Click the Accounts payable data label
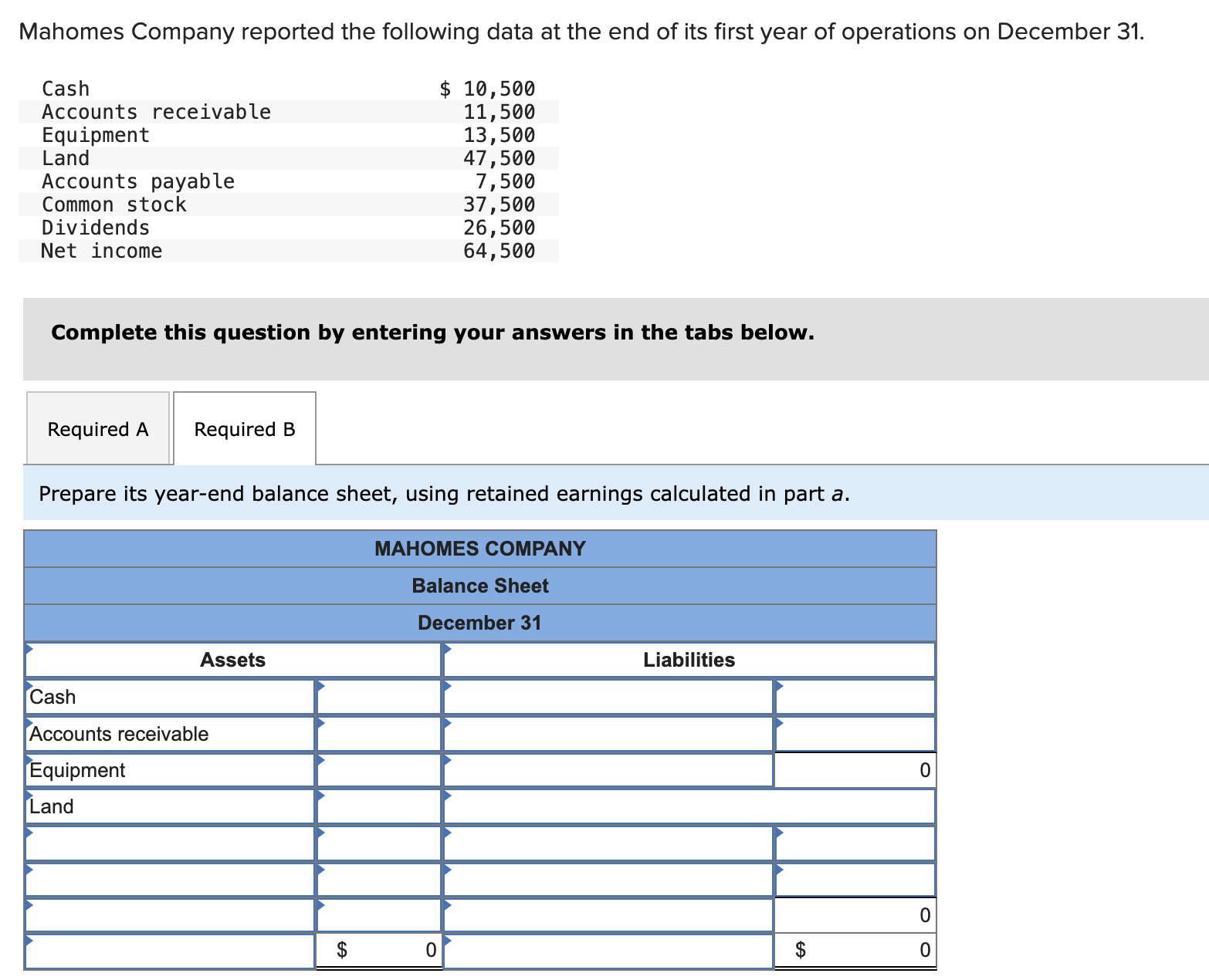The height and width of the screenshot is (980, 1209). (138, 181)
